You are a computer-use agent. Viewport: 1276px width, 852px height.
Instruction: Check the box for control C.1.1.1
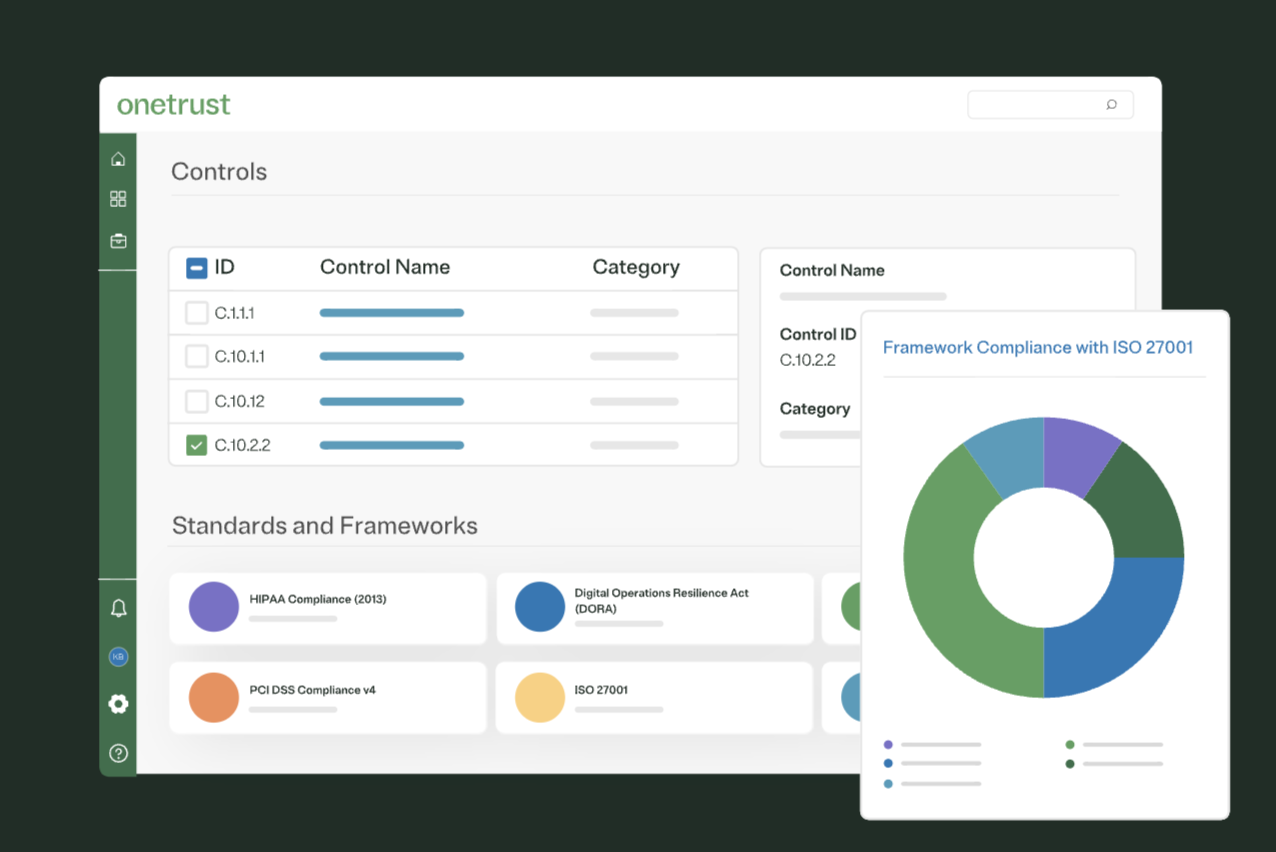(x=197, y=313)
